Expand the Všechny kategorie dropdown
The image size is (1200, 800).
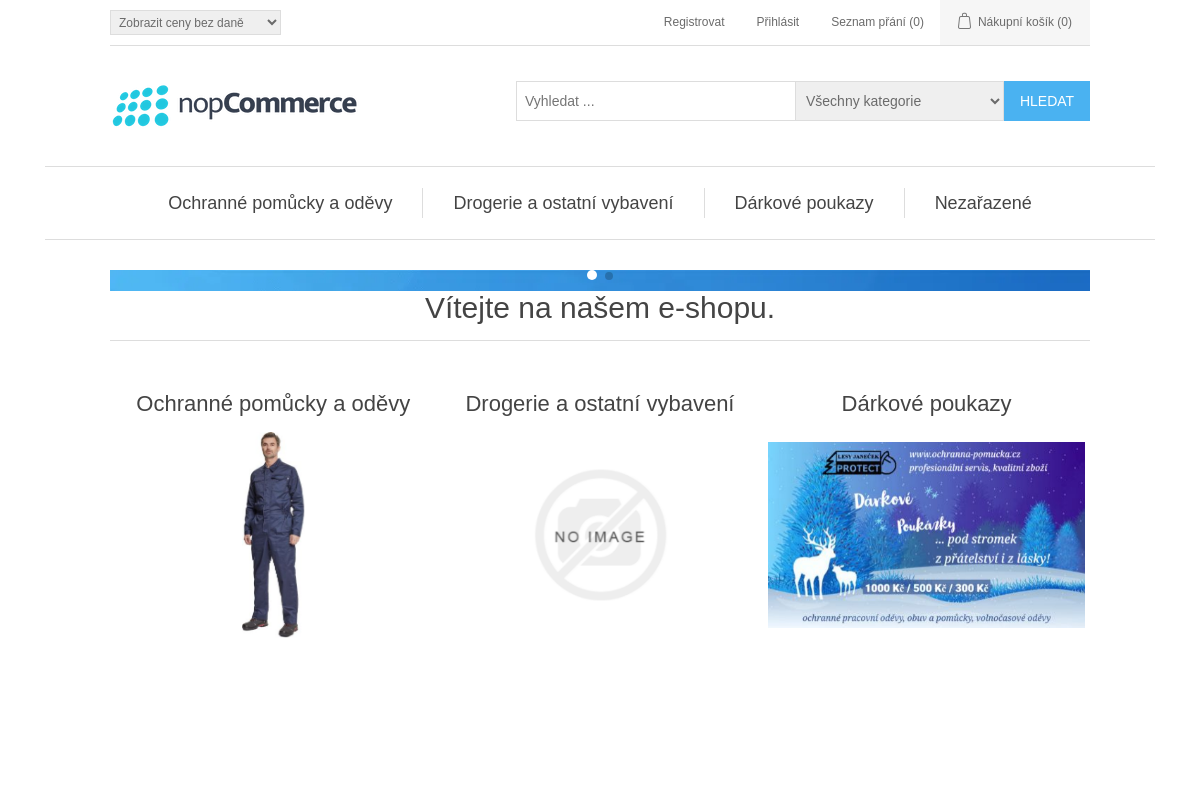(900, 101)
